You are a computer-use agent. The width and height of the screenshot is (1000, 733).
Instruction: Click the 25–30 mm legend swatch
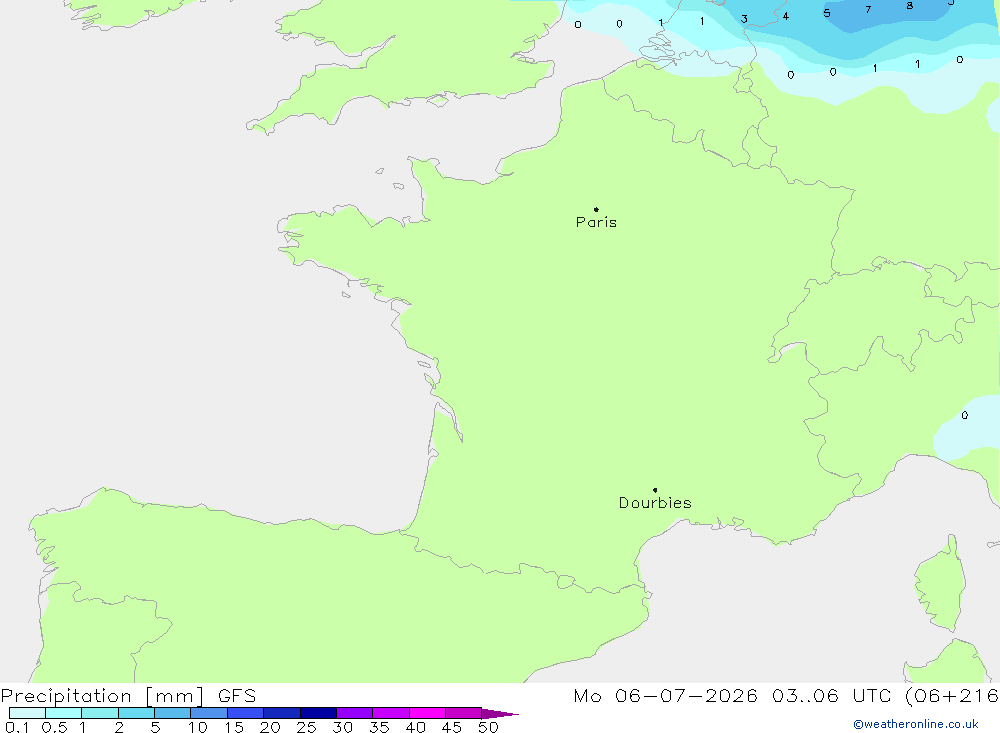coord(318,713)
